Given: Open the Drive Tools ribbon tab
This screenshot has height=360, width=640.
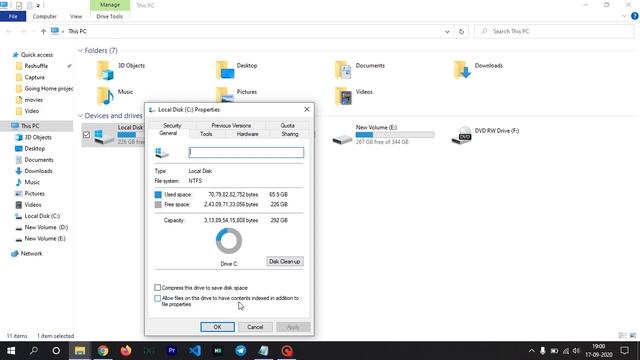Looking at the screenshot, I should tap(109, 16).
